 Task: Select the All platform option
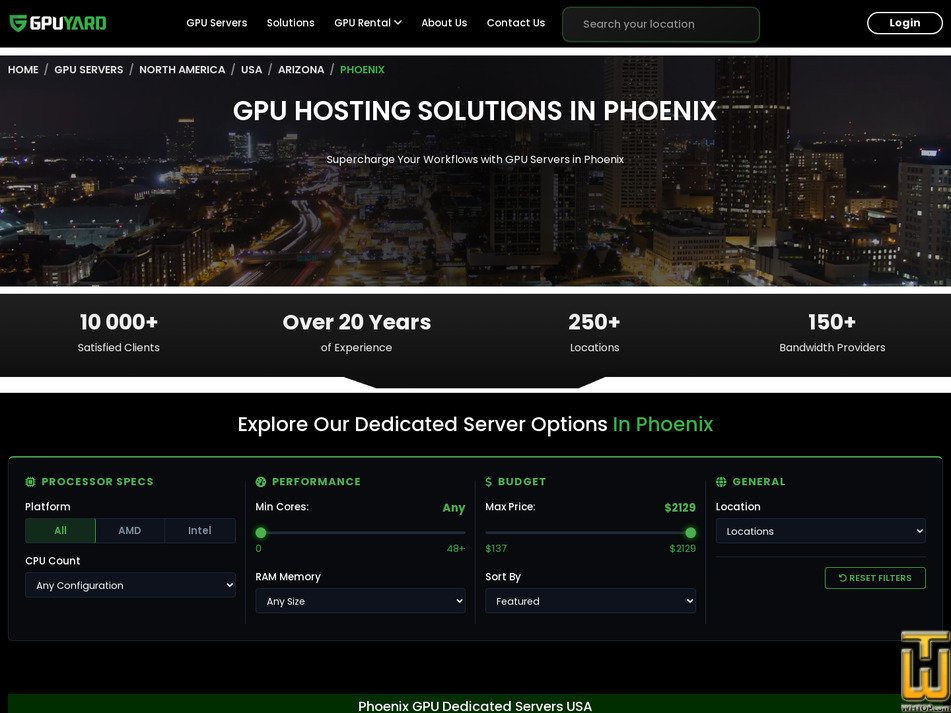[60, 531]
